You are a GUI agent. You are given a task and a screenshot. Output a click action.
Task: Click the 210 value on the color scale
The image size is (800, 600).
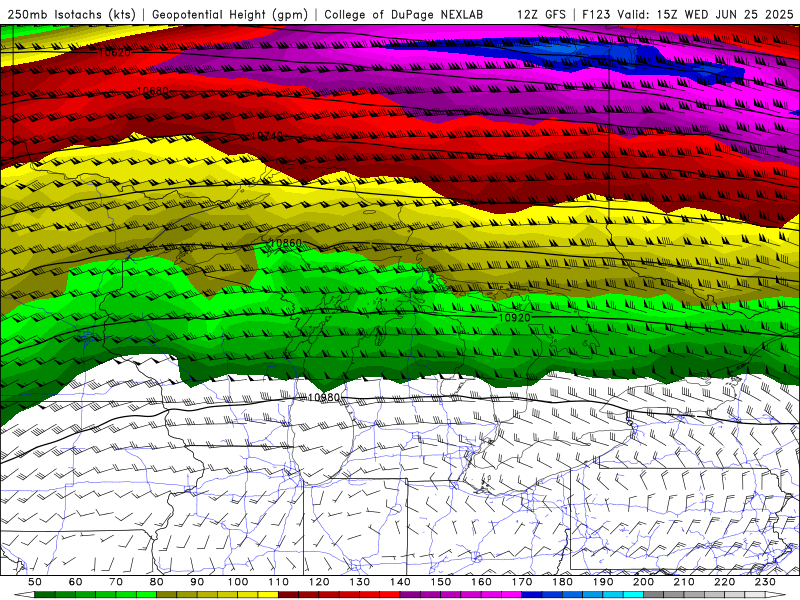684,582
